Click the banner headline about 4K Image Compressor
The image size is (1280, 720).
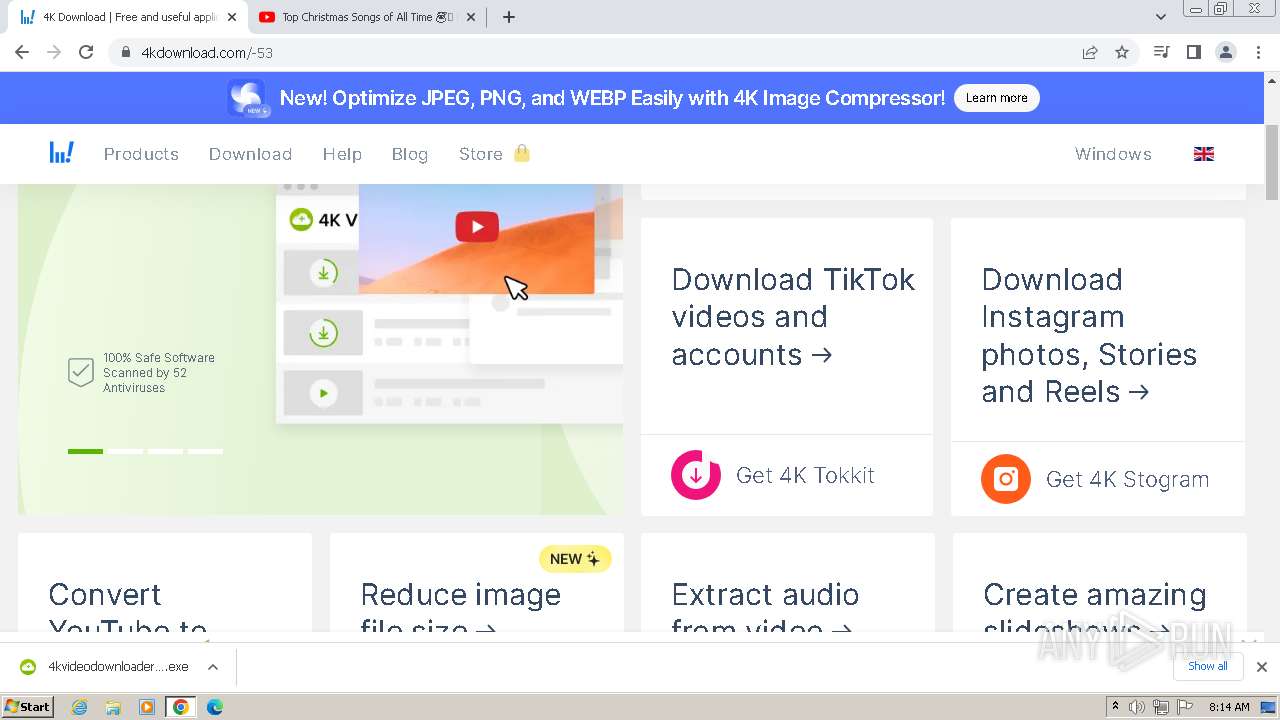click(612, 98)
